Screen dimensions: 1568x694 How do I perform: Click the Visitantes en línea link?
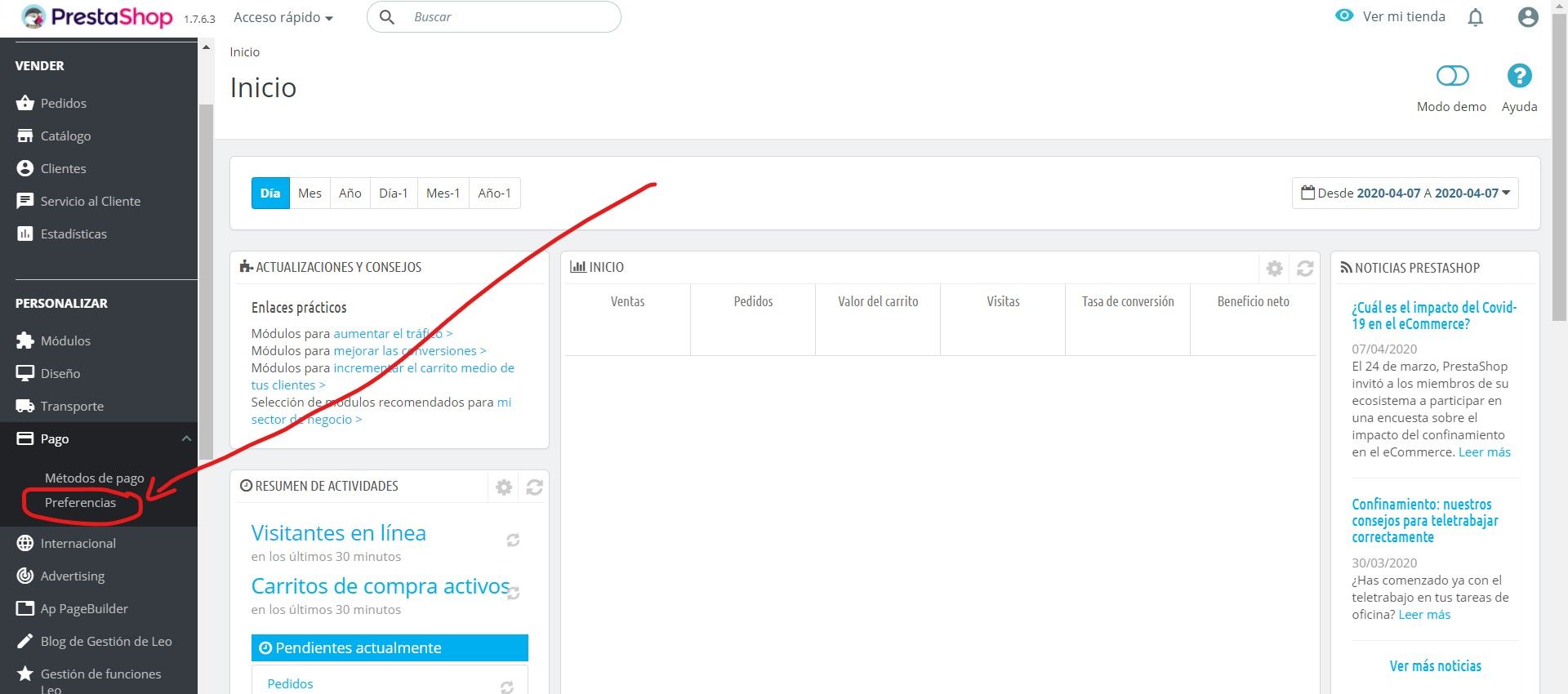[338, 532]
